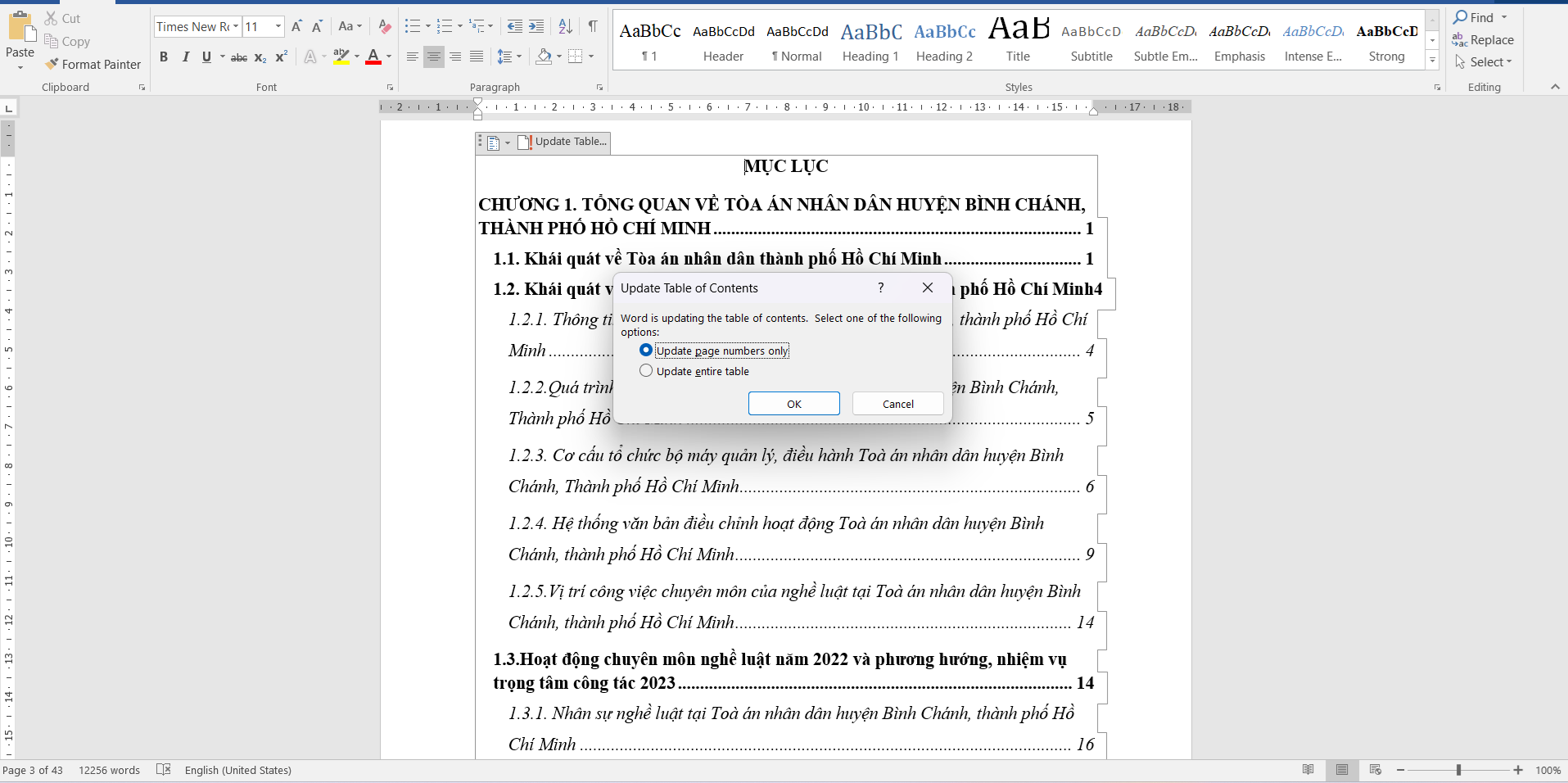1568x783 pixels.
Task: Click the Center alignment icon
Action: [x=434, y=57]
